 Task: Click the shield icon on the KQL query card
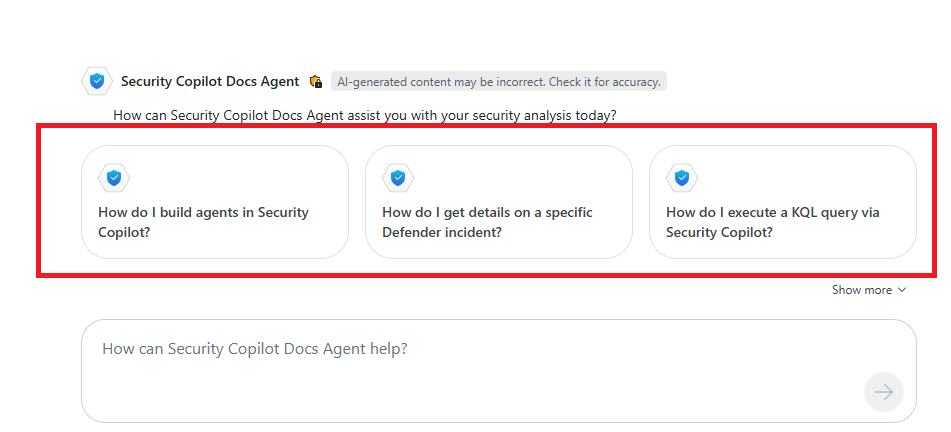pos(682,178)
